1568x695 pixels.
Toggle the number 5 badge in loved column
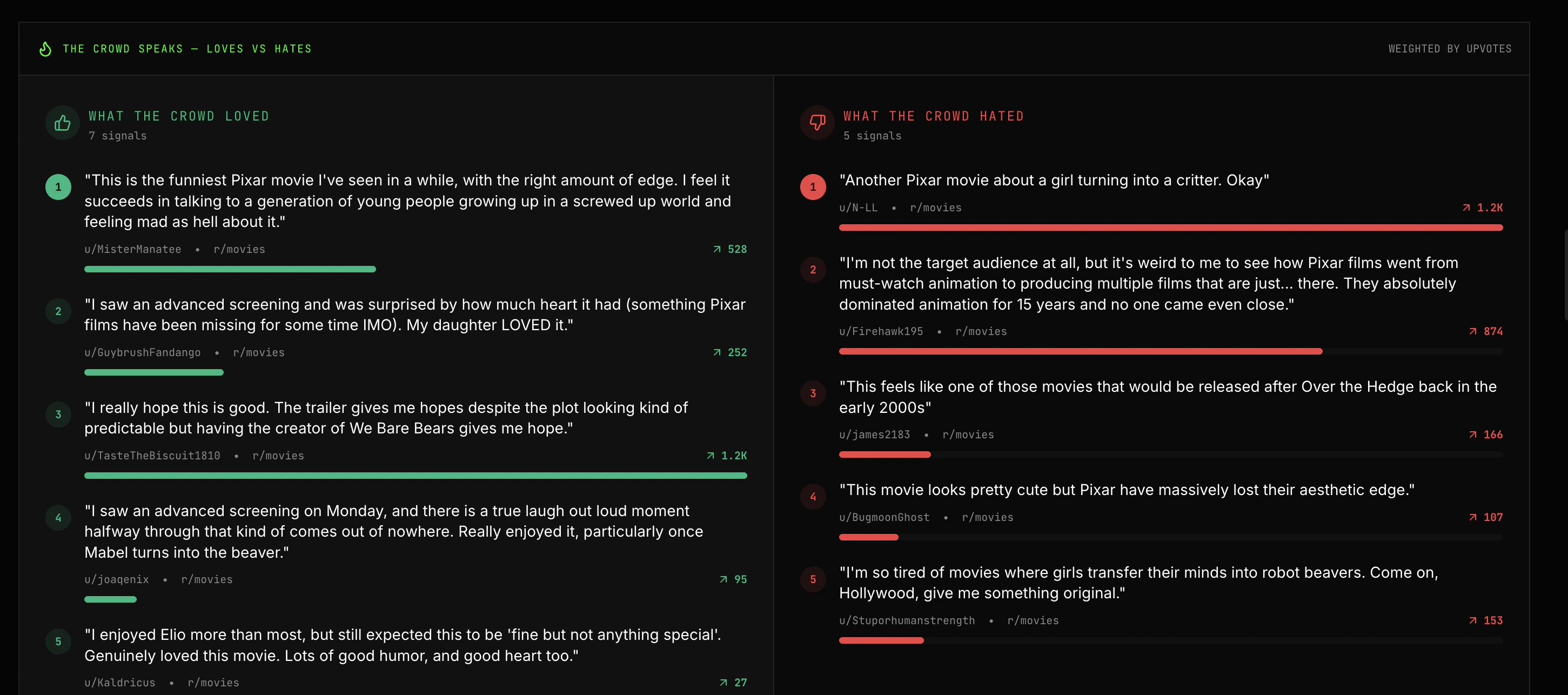pos(58,641)
